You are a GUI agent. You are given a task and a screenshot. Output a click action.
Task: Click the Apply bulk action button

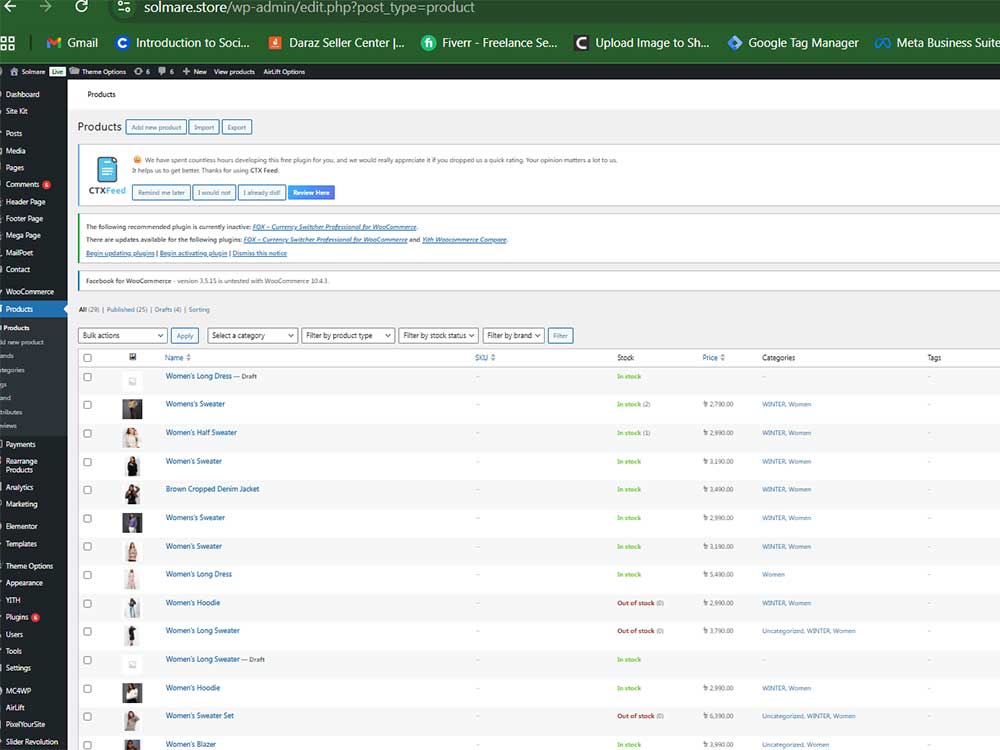click(x=185, y=336)
